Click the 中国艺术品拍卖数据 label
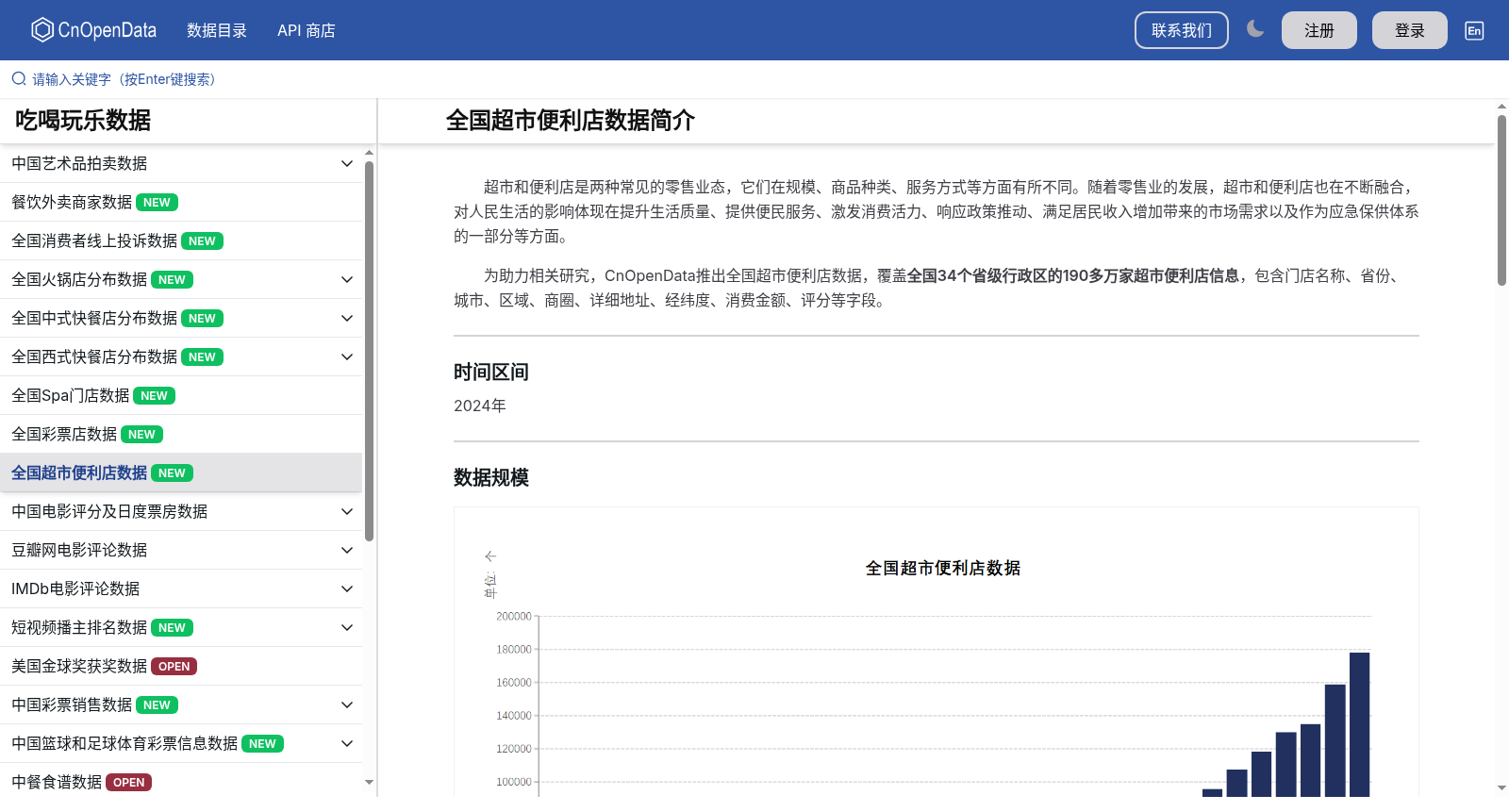This screenshot has height=812, width=1509. [x=79, y=163]
